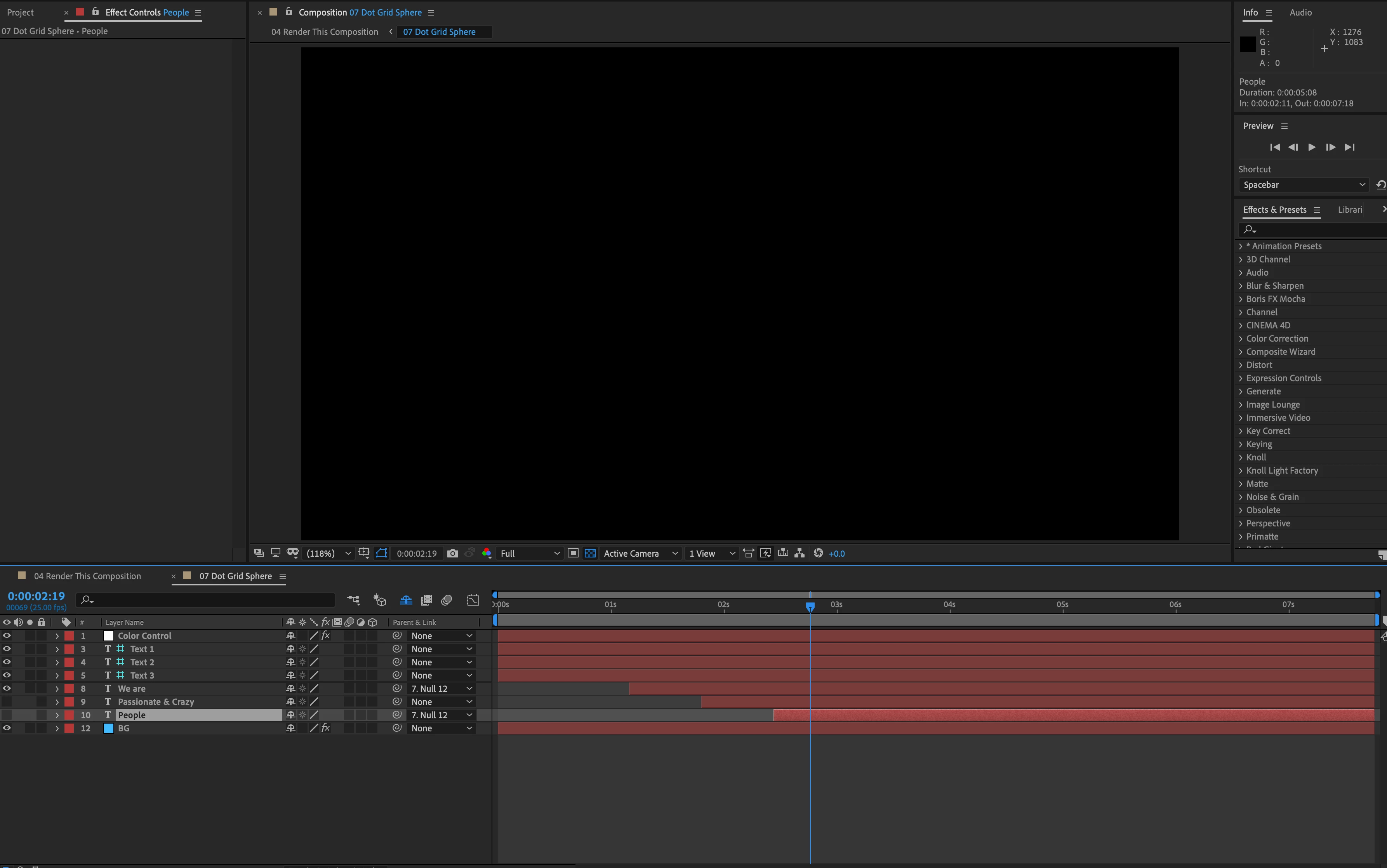
Task: Open the Graph Editor in timeline
Action: (473, 600)
